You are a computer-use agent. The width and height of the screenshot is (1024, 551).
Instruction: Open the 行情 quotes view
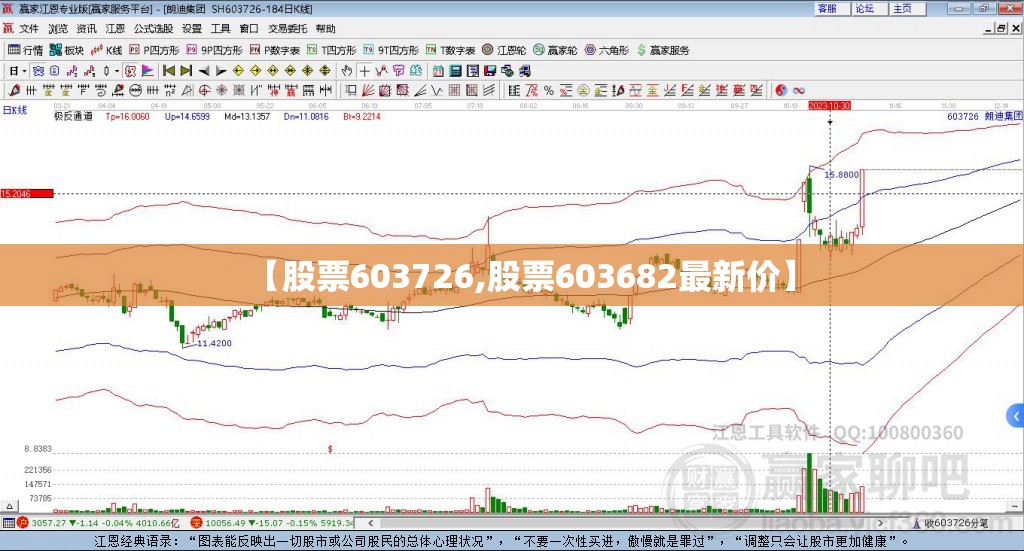[x=25, y=50]
